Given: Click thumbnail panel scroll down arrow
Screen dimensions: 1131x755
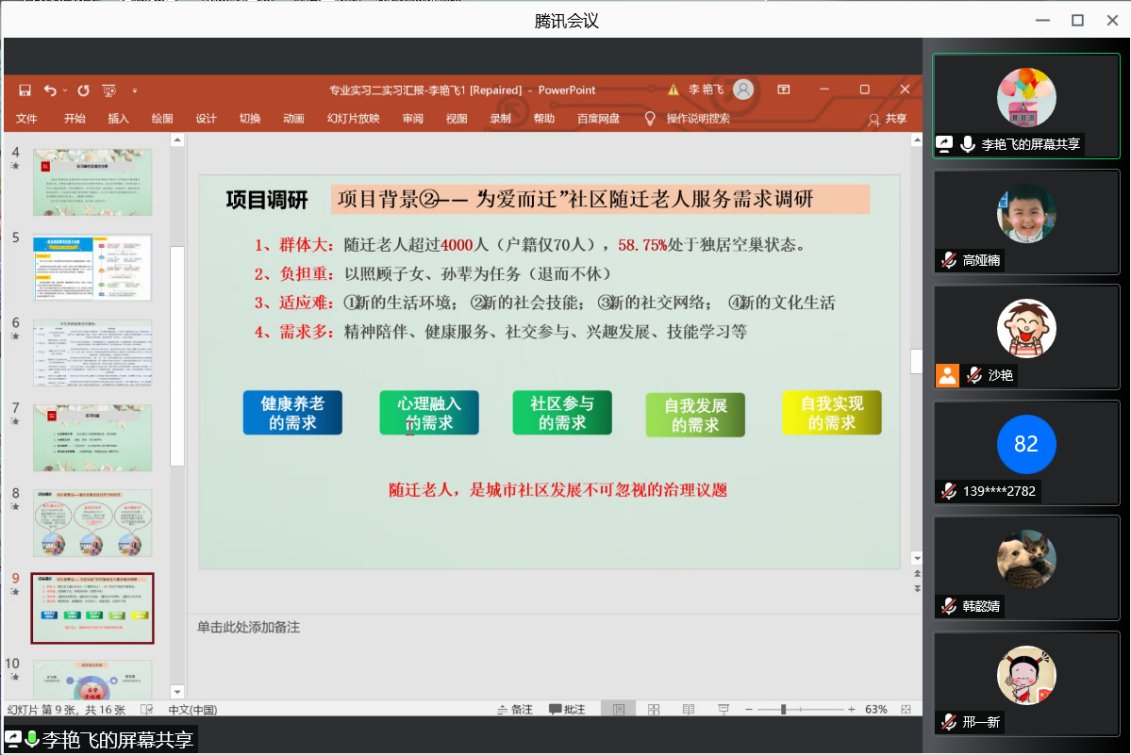Looking at the screenshot, I should coord(177,692).
